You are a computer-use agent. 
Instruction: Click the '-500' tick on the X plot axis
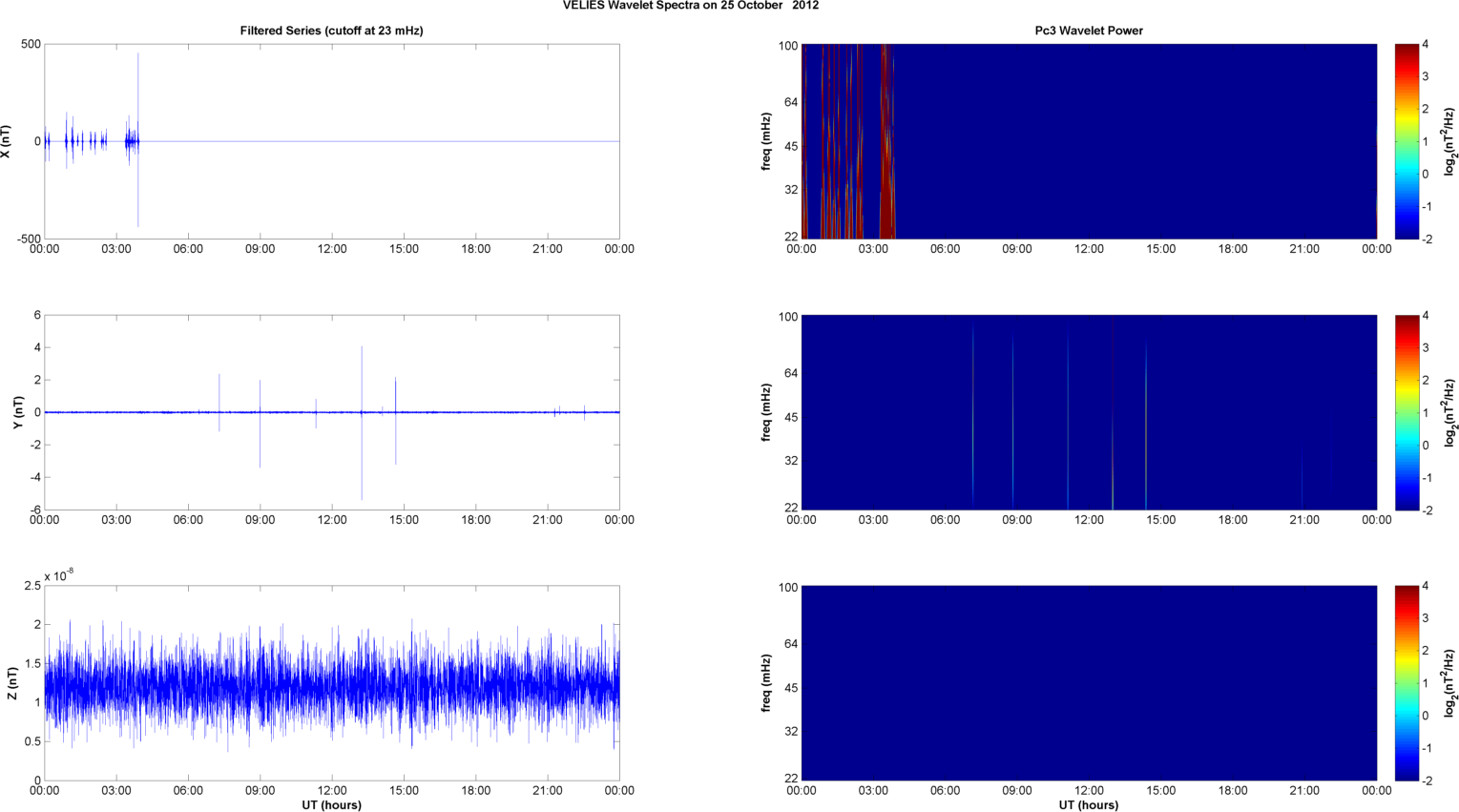[x=29, y=239]
